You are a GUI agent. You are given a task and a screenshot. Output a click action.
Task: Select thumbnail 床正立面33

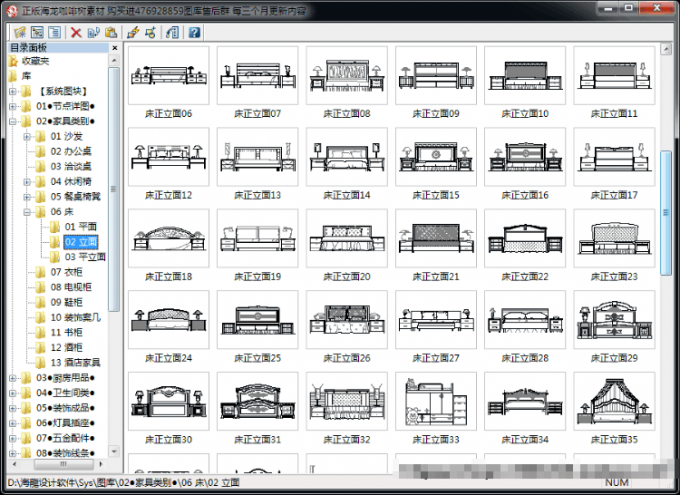coord(436,401)
